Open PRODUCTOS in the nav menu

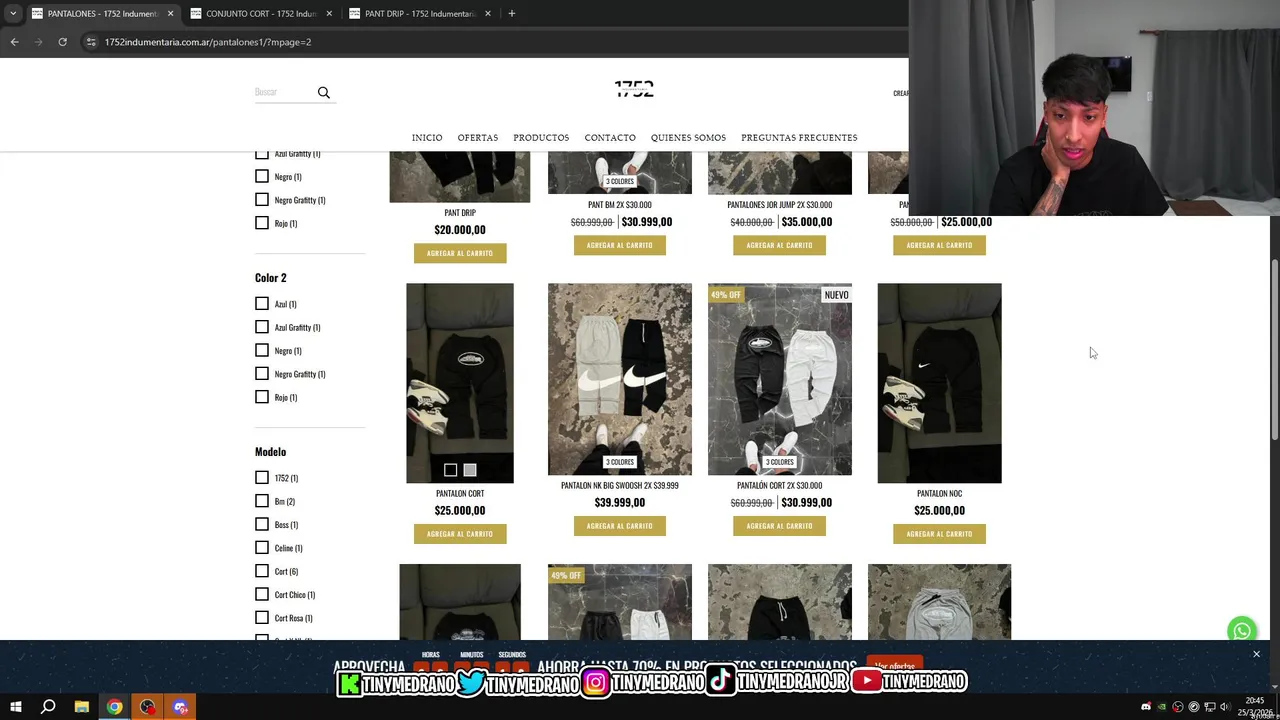(x=541, y=138)
